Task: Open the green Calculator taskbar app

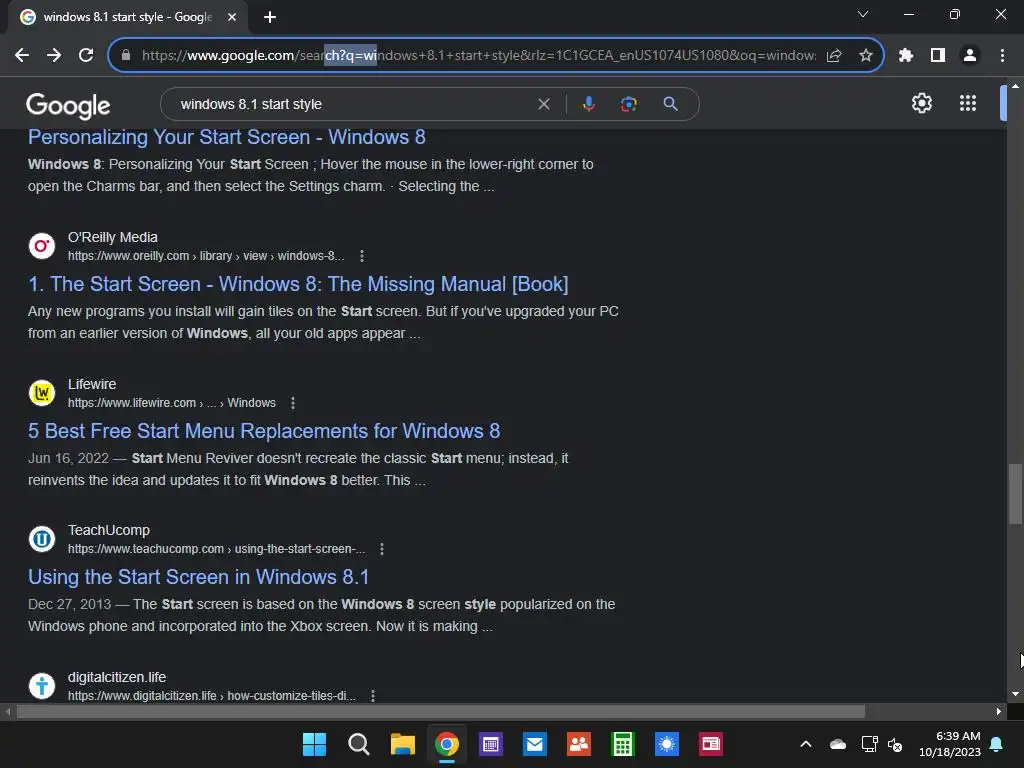Action: [x=622, y=744]
